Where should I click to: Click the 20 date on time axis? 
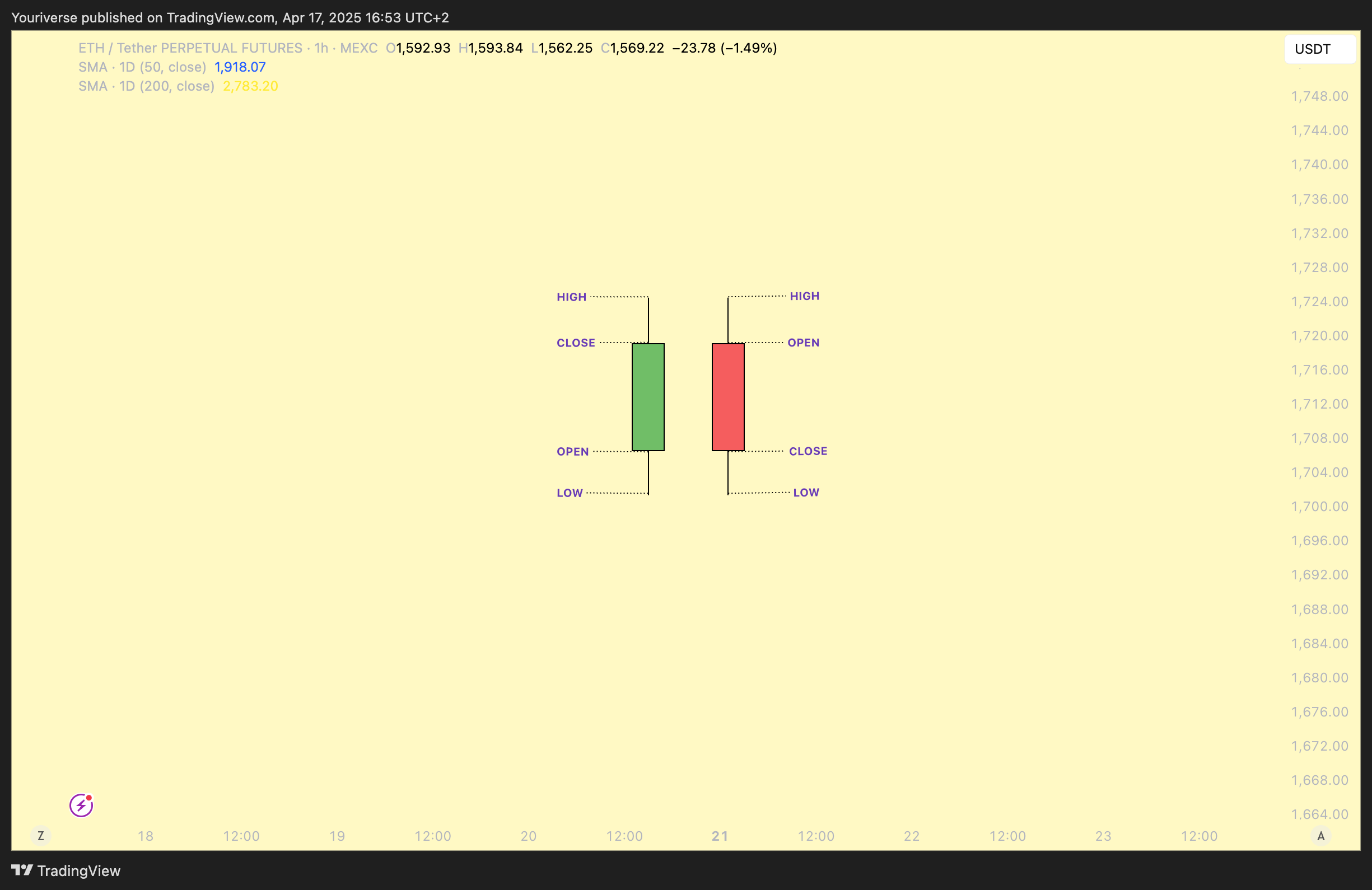point(528,836)
